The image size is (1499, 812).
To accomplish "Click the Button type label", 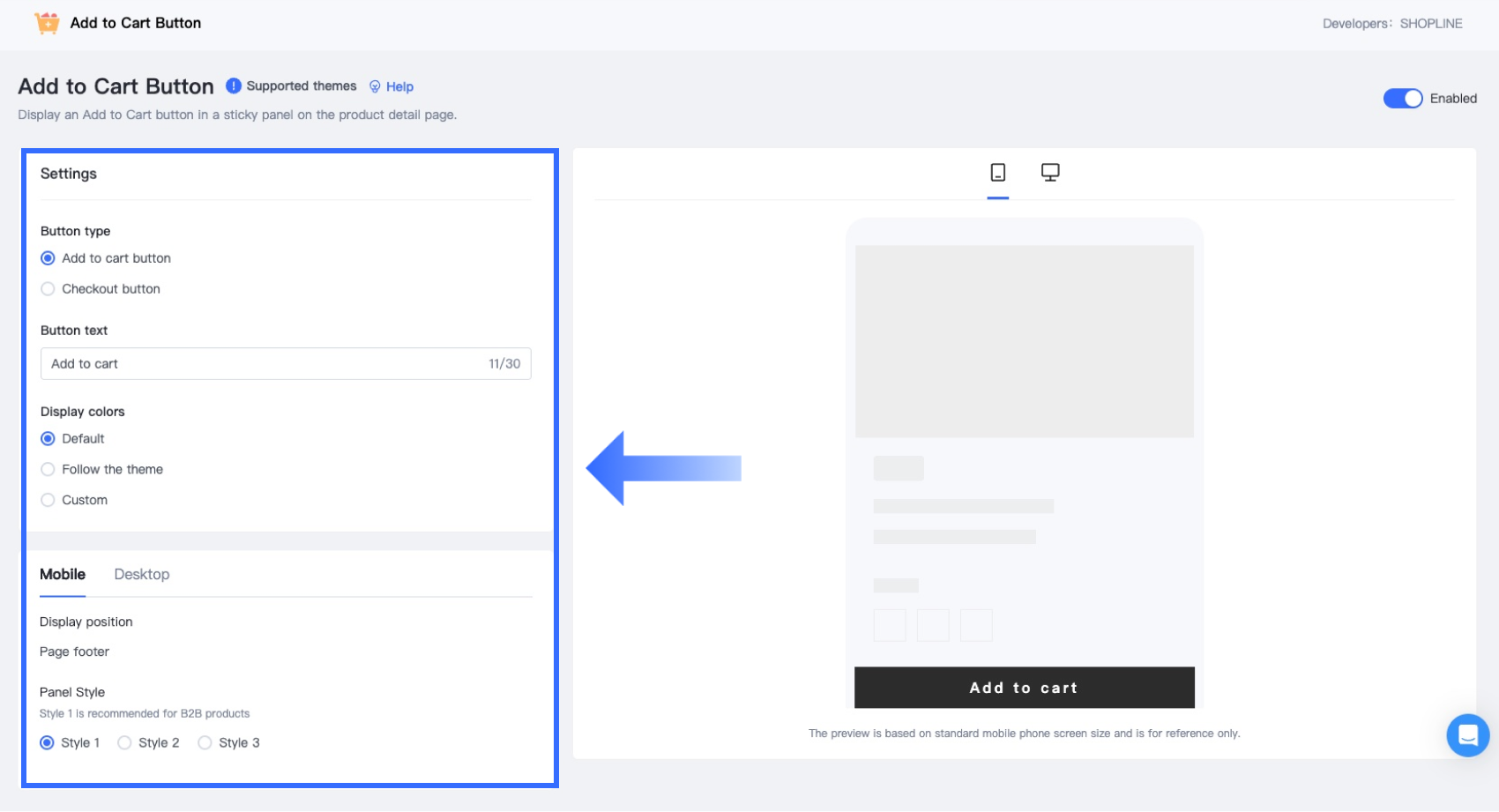I will point(76,231).
